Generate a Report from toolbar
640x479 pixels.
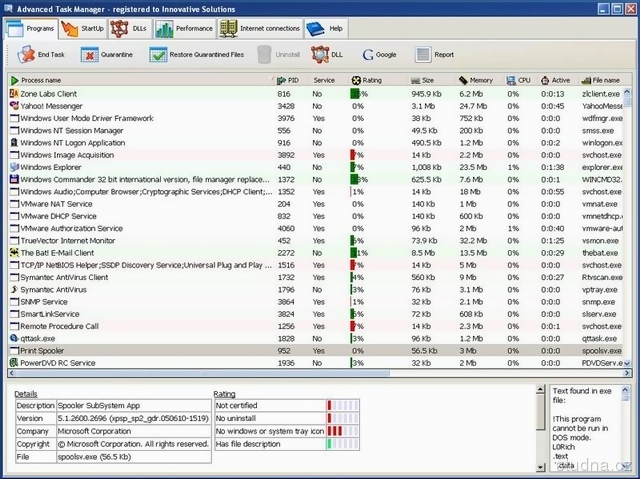point(434,55)
